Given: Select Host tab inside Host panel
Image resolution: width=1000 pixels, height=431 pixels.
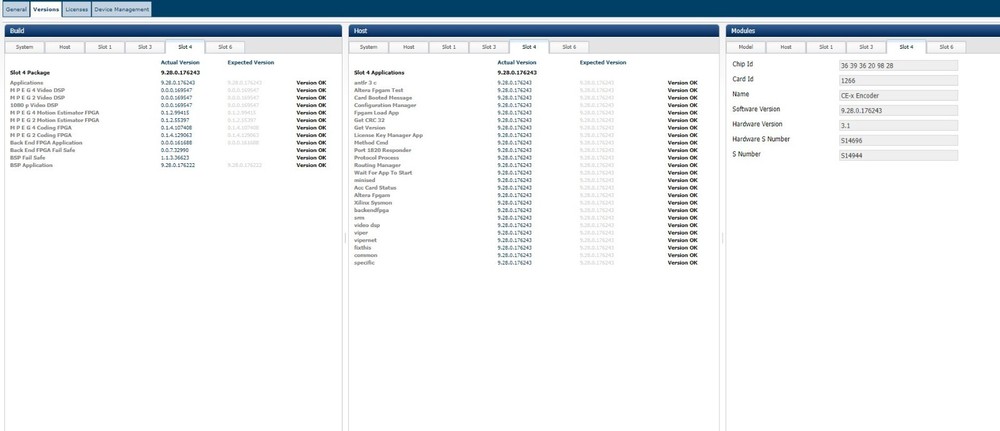Looking at the screenshot, I should (x=409, y=47).
